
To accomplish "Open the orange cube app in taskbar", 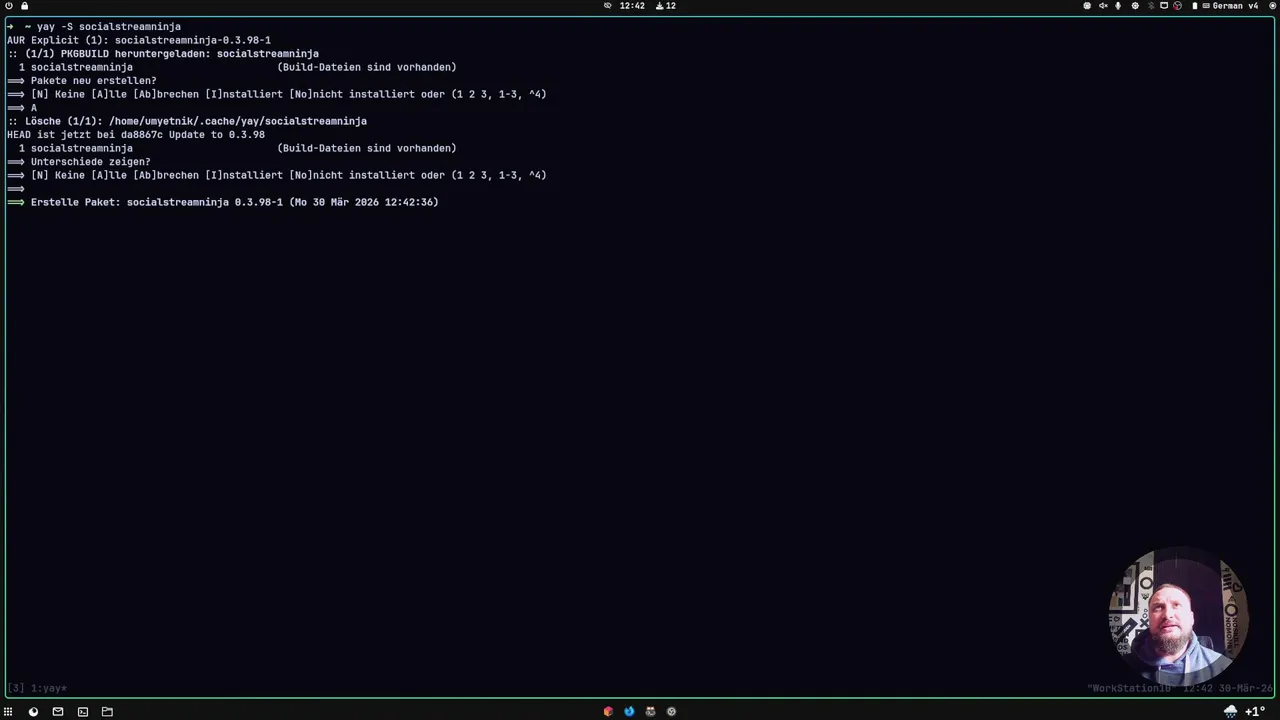I will tap(608, 712).
